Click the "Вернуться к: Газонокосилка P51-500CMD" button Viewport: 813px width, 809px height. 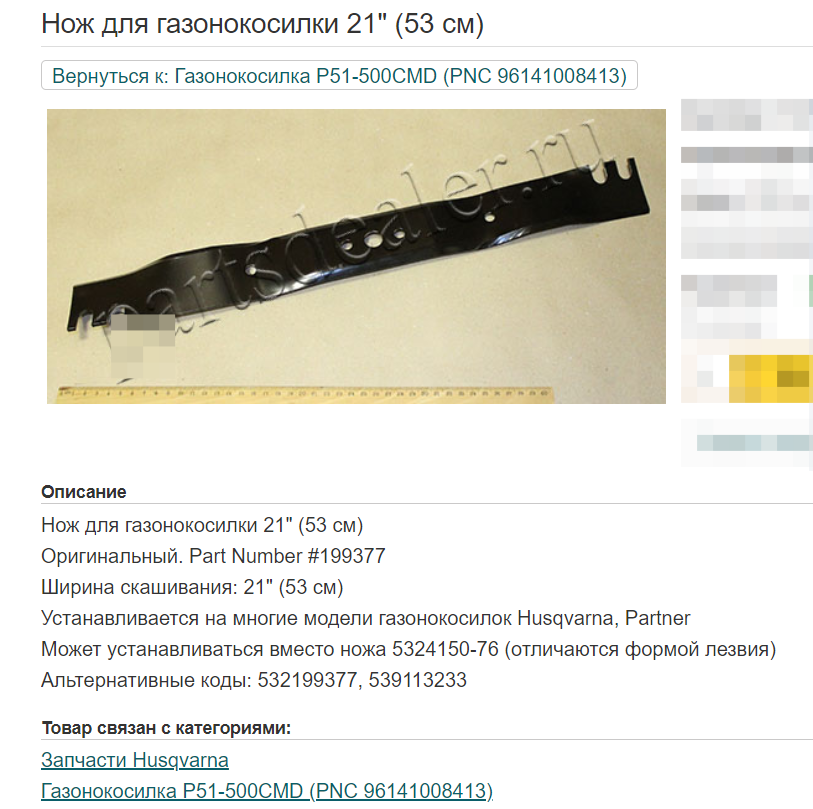tap(339, 76)
